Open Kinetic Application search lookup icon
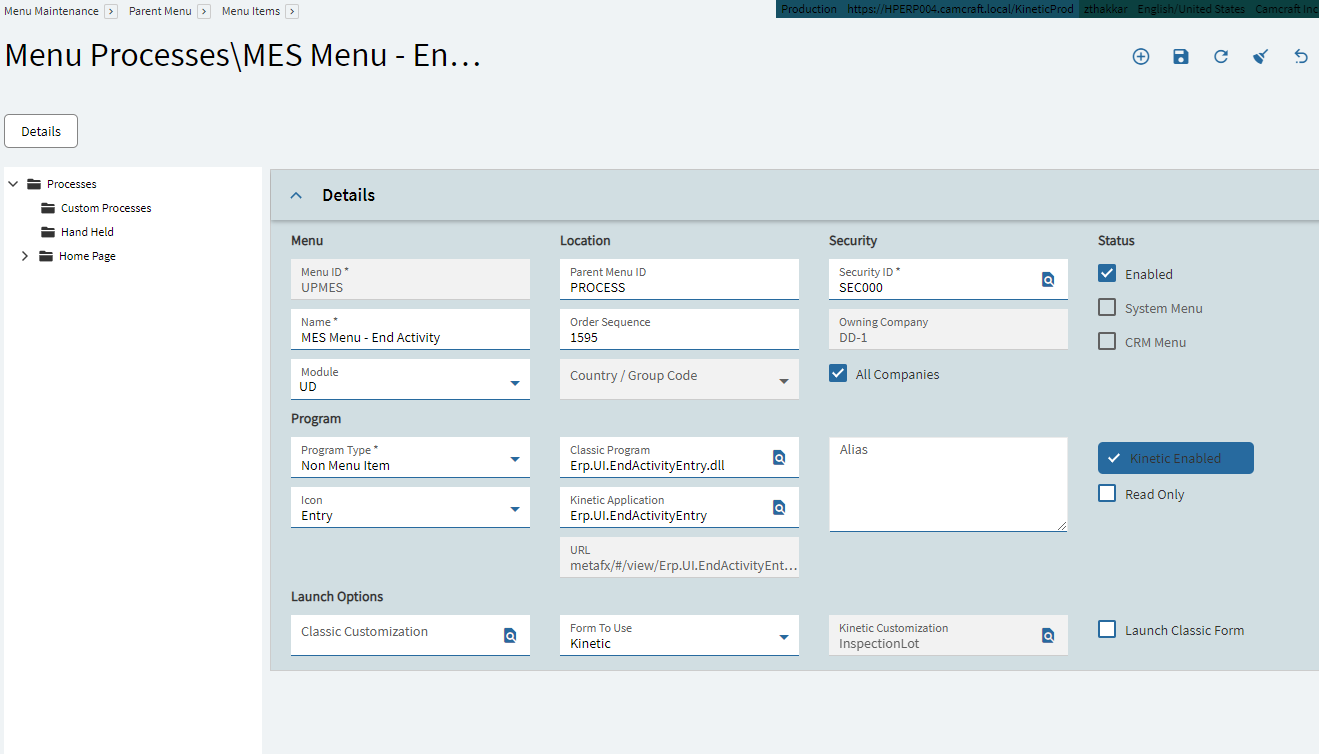The height and width of the screenshot is (754, 1319). (779, 508)
